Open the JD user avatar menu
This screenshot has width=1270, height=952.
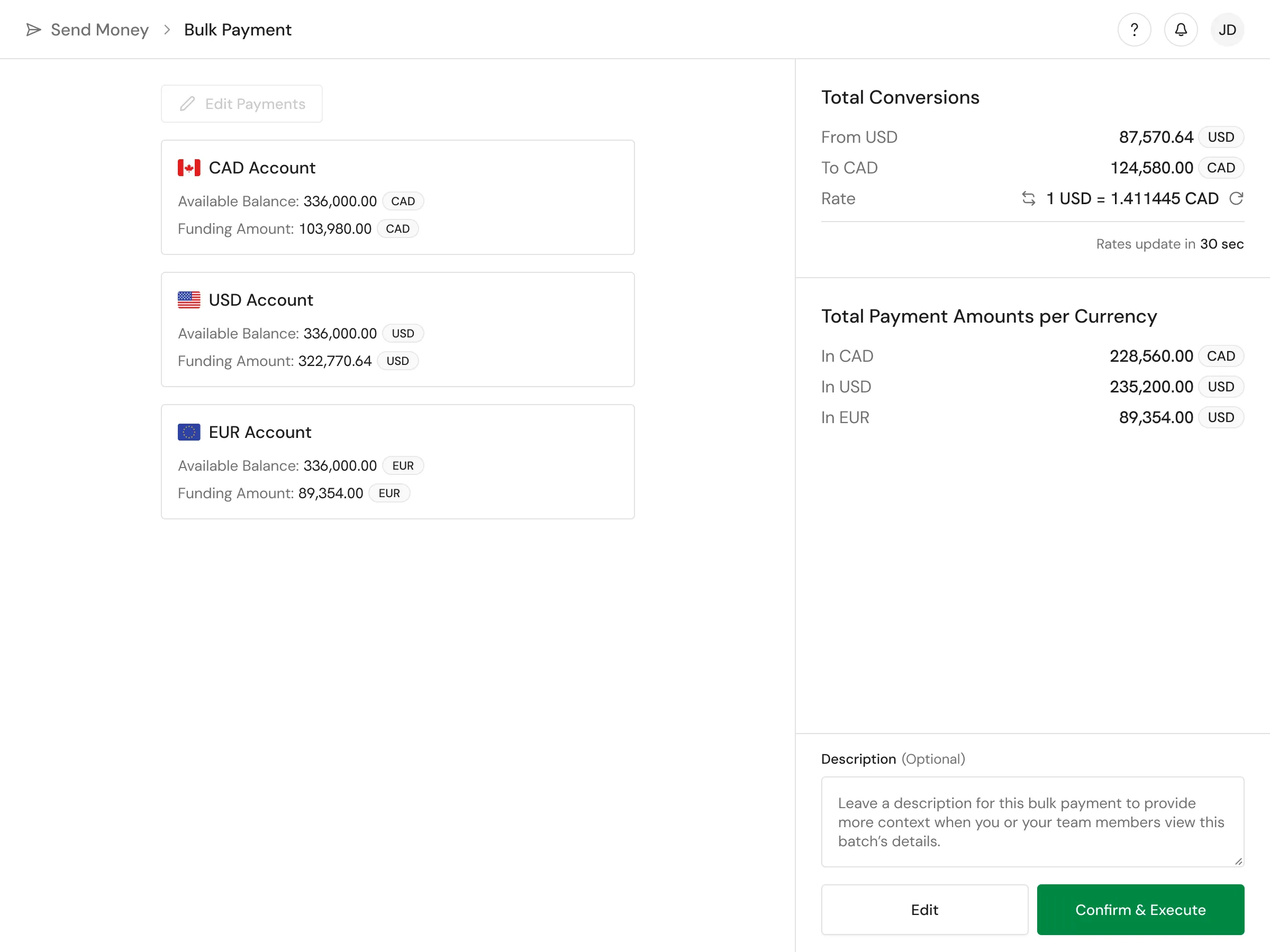pos(1227,30)
